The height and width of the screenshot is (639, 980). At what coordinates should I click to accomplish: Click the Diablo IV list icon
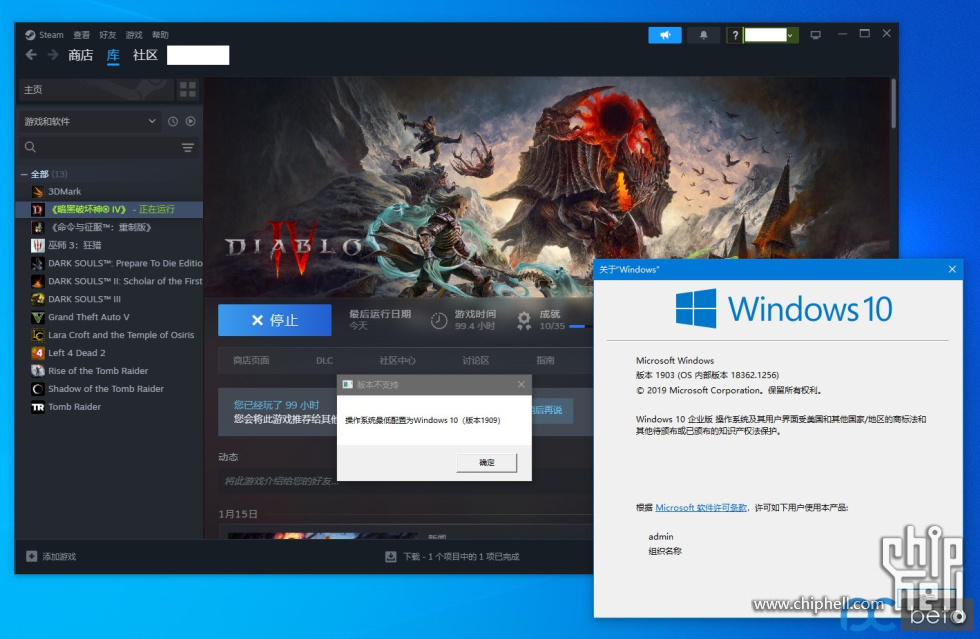(x=38, y=209)
